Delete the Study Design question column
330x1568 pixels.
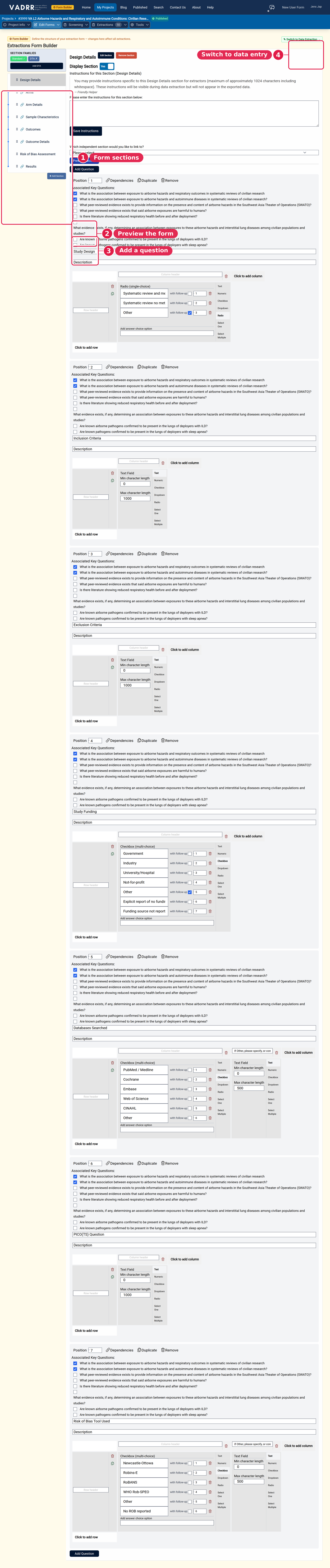pyautogui.click(x=226, y=276)
